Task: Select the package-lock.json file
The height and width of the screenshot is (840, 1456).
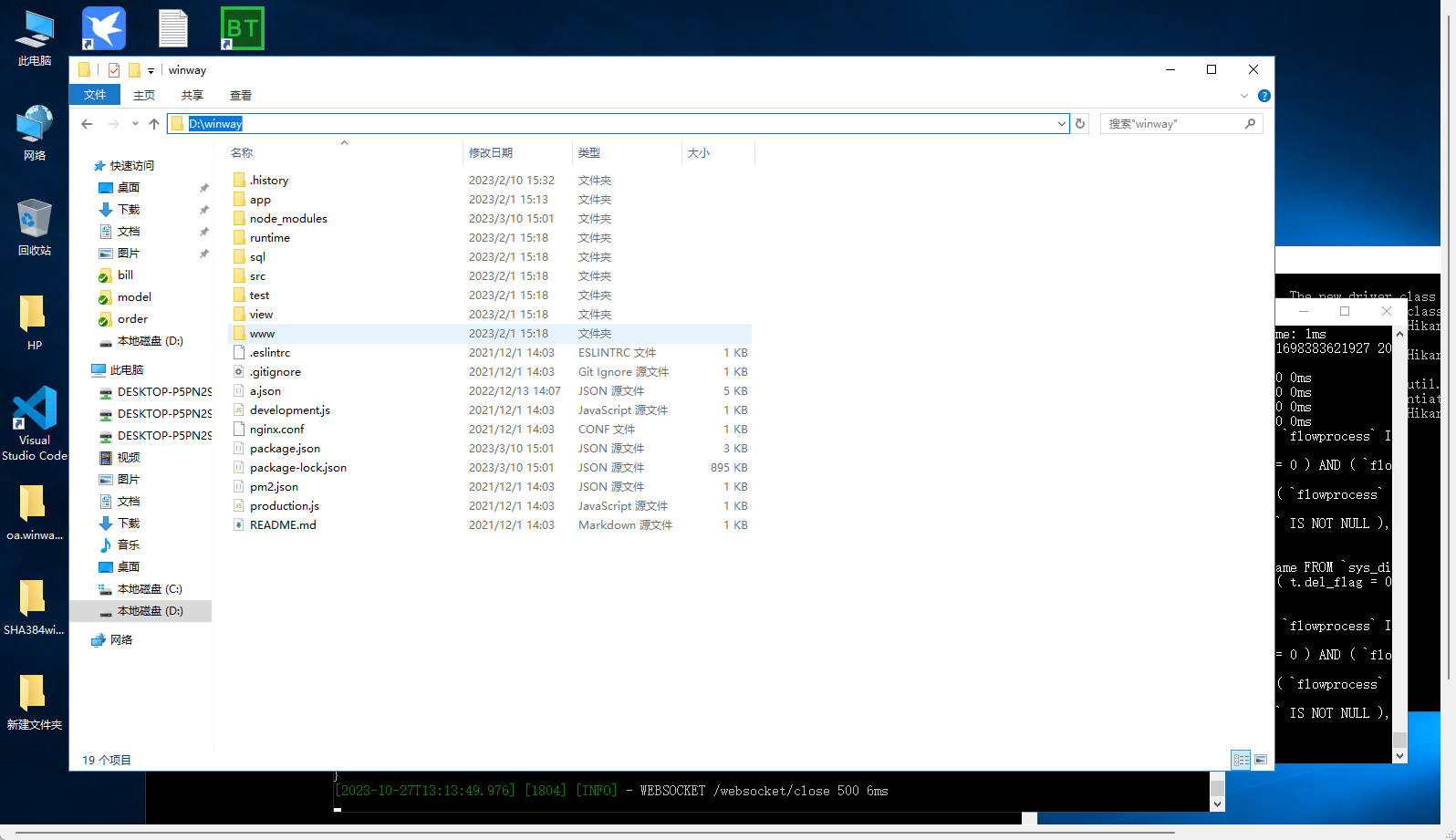Action: [x=297, y=468]
